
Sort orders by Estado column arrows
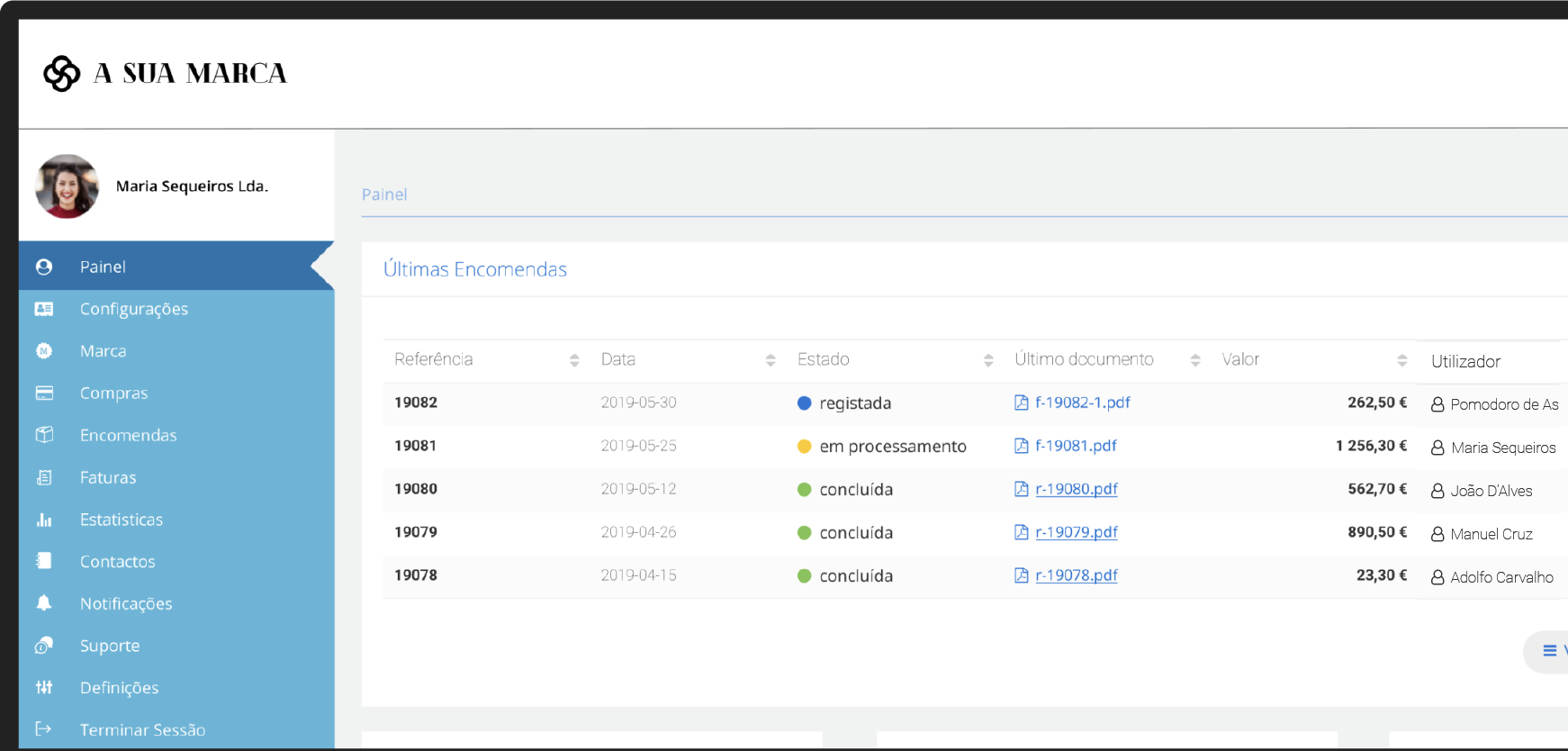pos(988,360)
